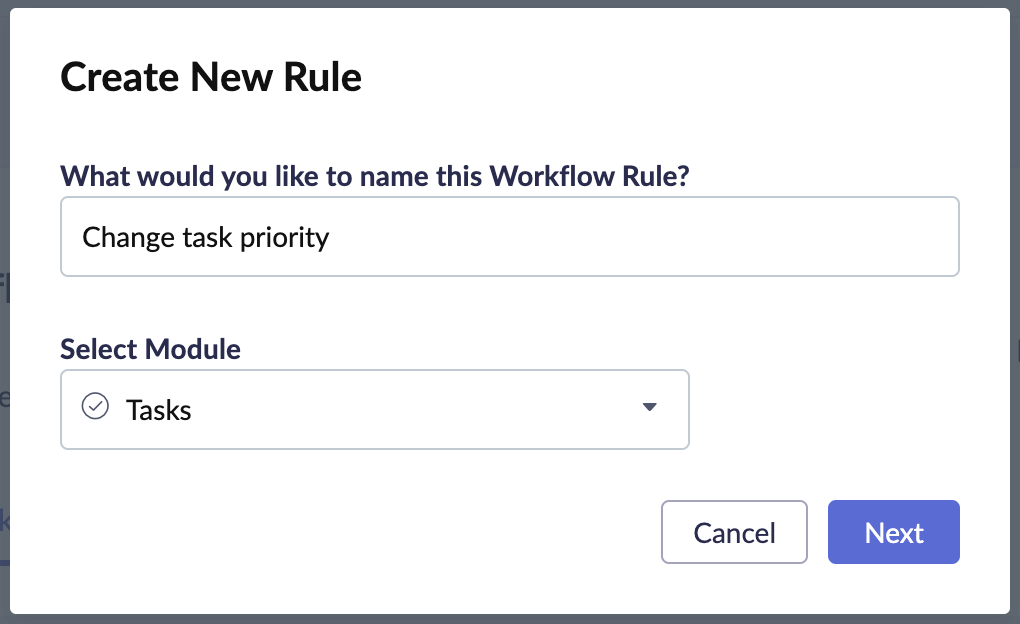The width and height of the screenshot is (1020, 624).
Task: Click the Tasks module check-circle icon
Action: point(95,407)
